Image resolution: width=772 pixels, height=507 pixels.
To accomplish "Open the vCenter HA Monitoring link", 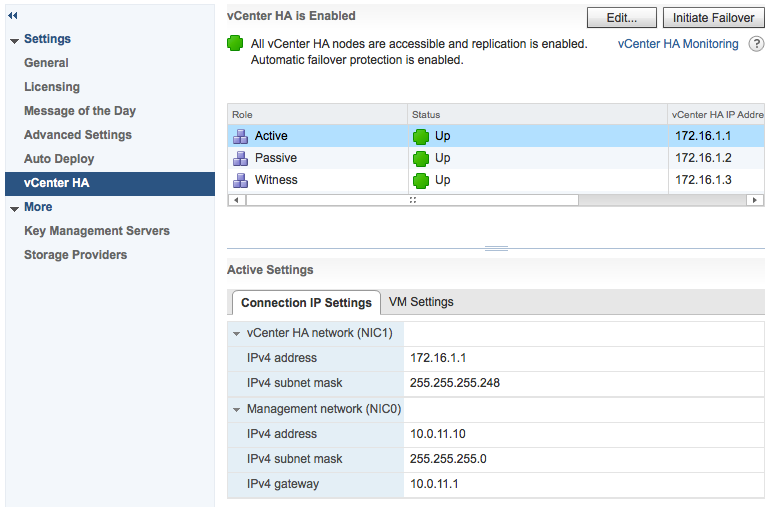I will (678, 44).
